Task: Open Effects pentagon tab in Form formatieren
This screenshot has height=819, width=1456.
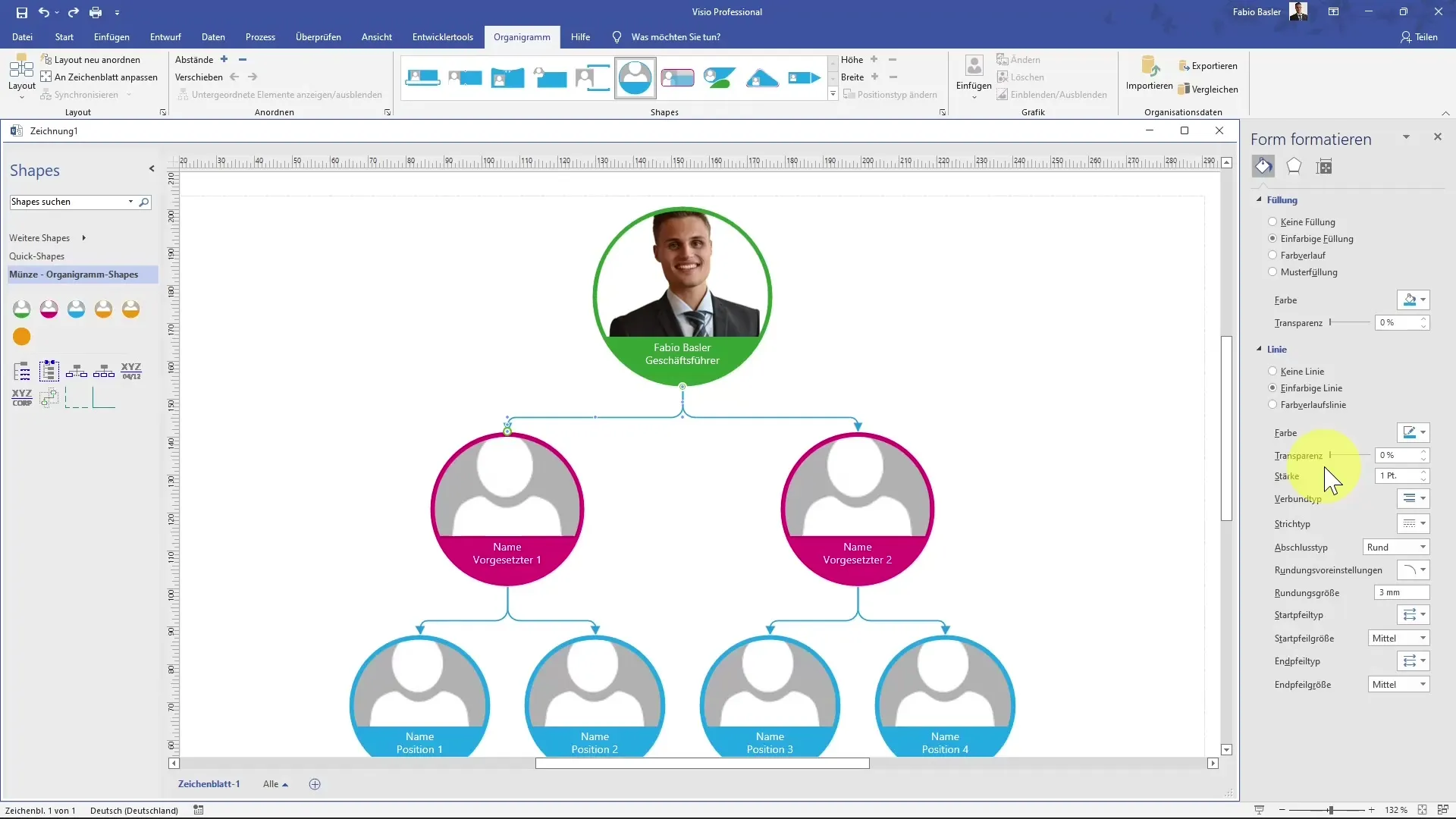Action: [1294, 166]
